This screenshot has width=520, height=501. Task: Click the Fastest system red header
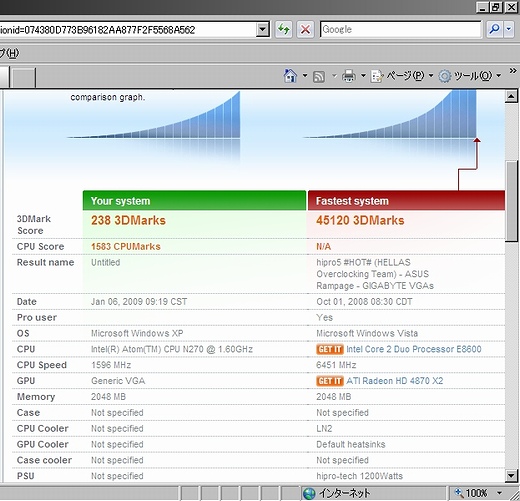pyautogui.click(x=406, y=201)
